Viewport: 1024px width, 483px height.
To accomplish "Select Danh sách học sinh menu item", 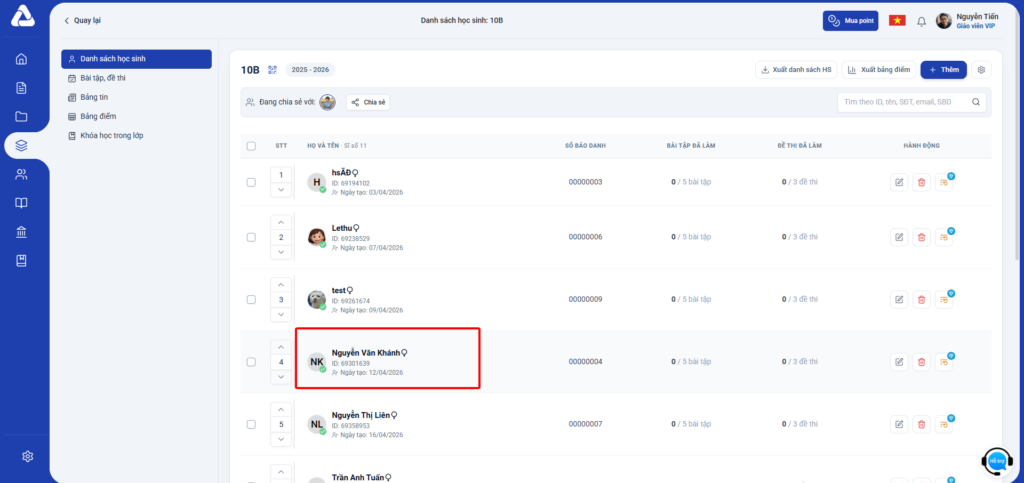I will pos(136,59).
